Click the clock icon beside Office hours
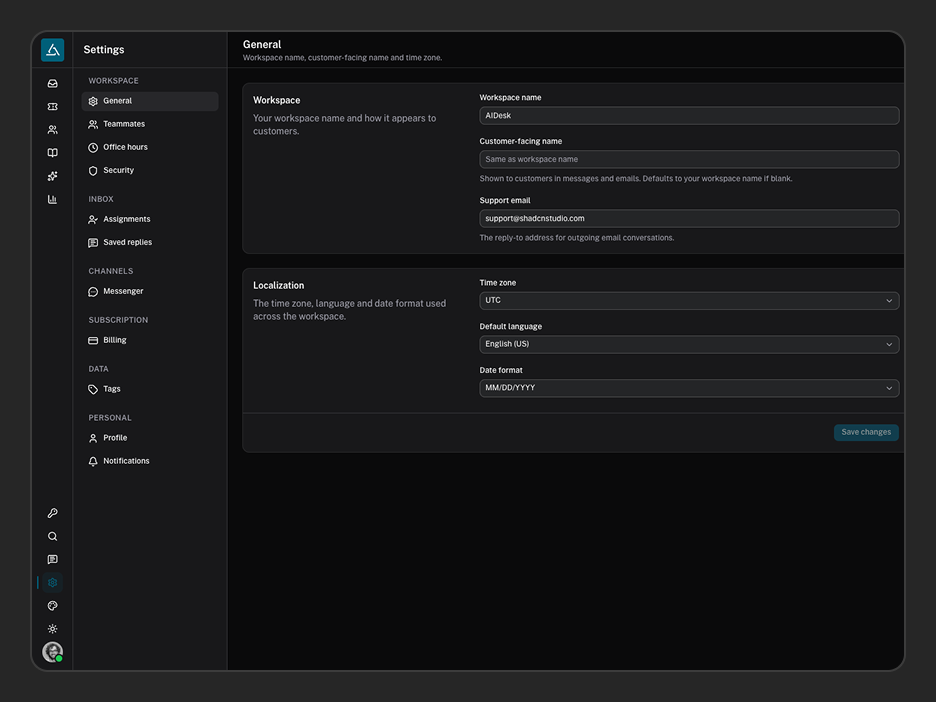 click(93, 147)
